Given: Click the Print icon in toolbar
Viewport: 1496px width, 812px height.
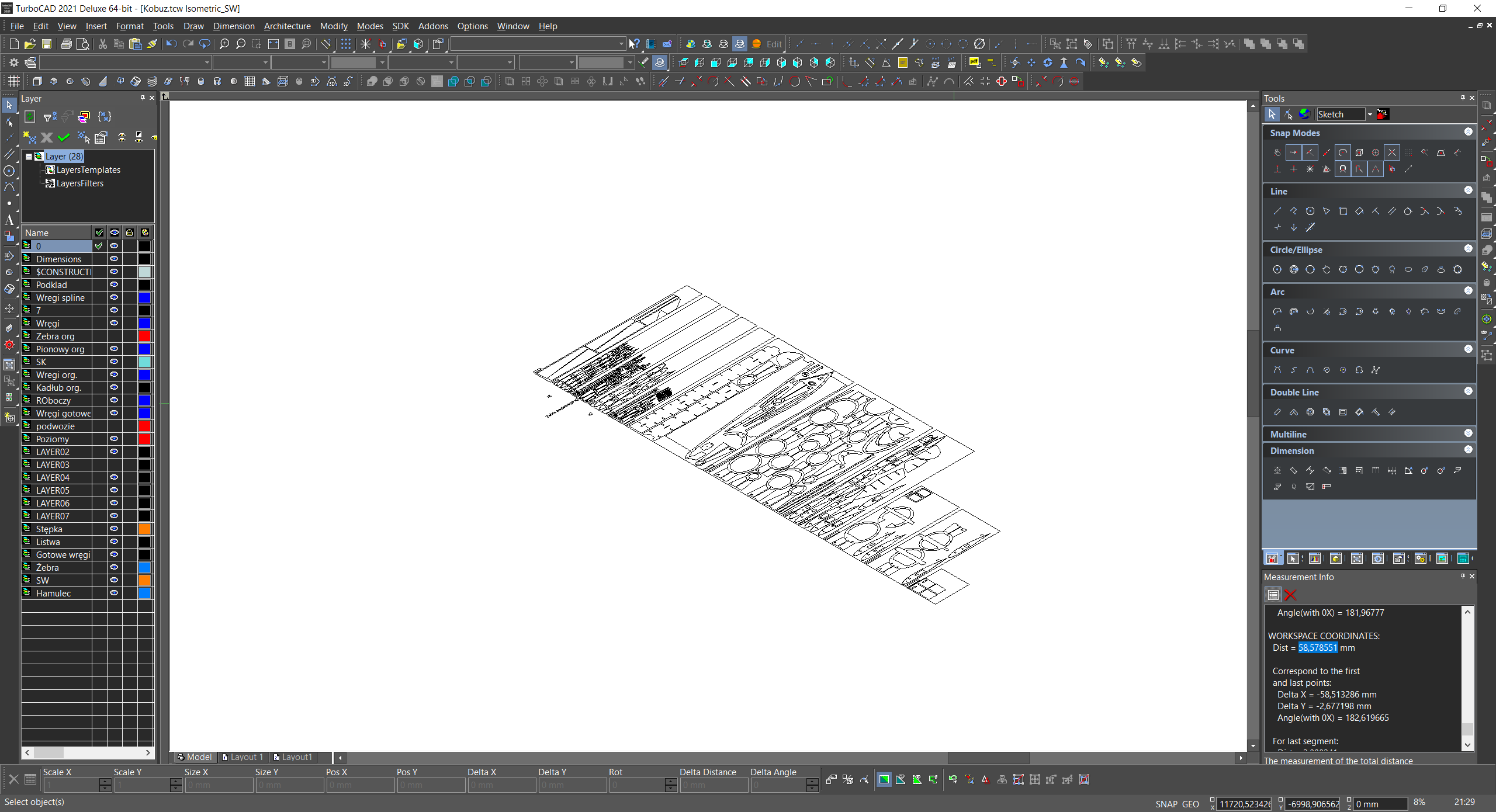Looking at the screenshot, I should coord(67,44).
